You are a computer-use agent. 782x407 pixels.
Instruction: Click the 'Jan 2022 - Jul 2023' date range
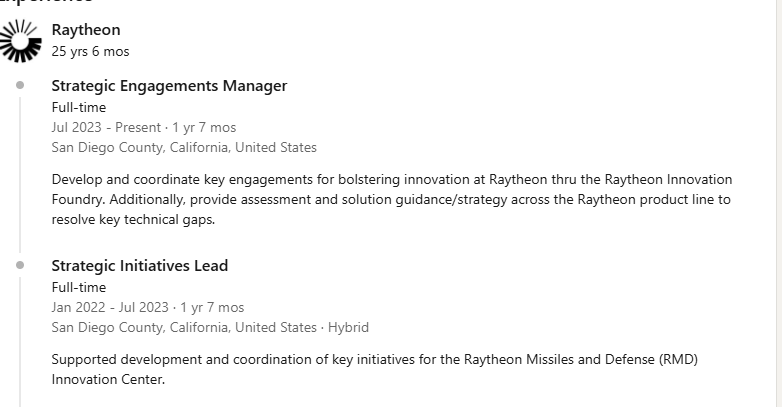coord(110,308)
